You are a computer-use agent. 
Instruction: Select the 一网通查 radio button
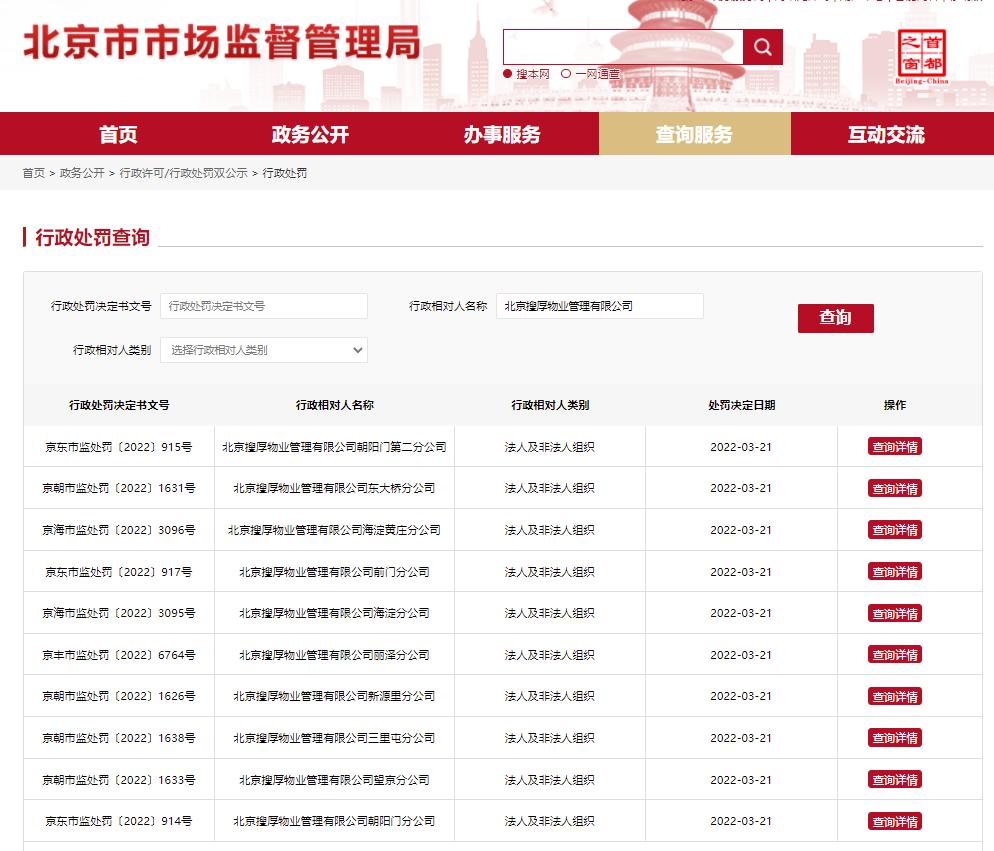pos(567,72)
